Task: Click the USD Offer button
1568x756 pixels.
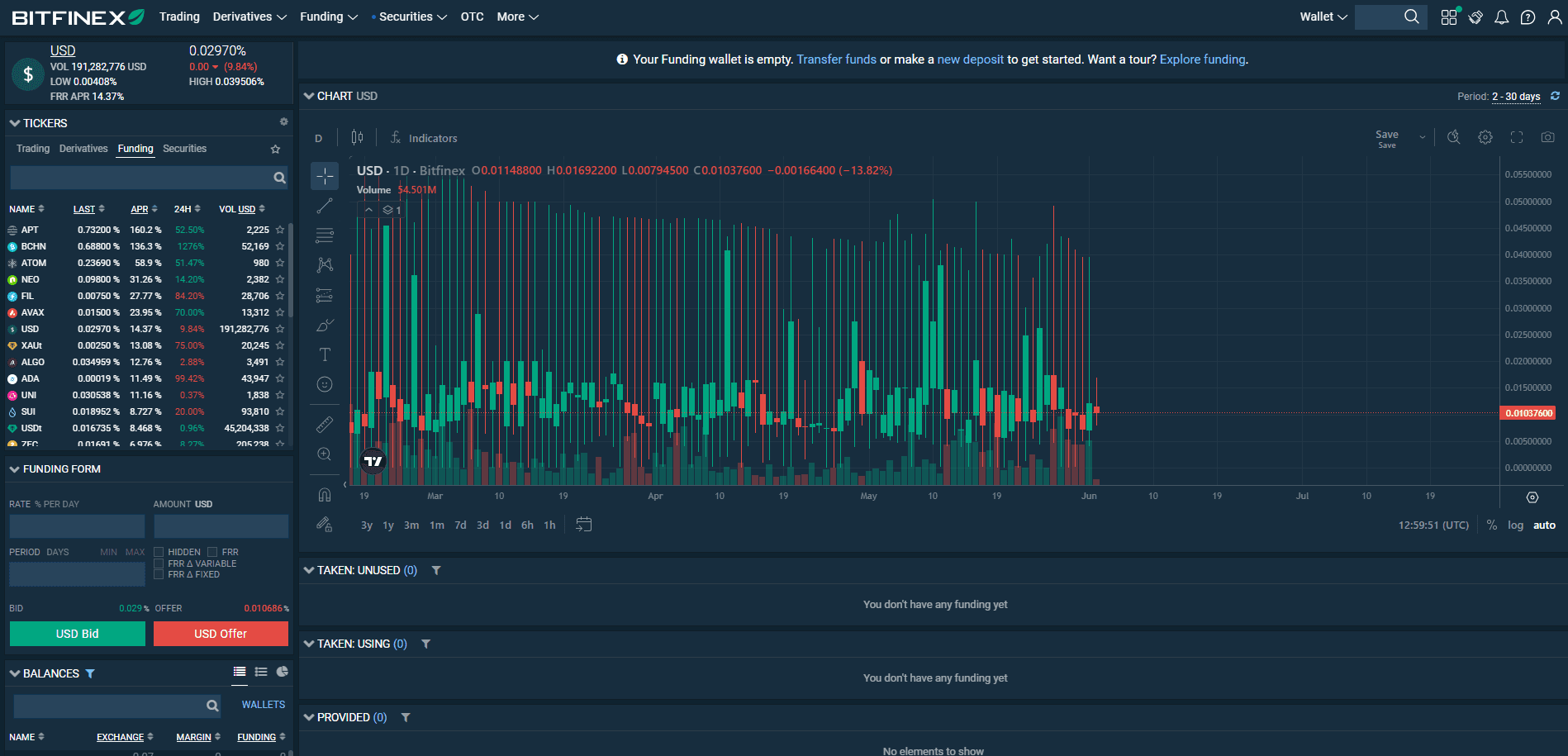Action: pos(221,634)
